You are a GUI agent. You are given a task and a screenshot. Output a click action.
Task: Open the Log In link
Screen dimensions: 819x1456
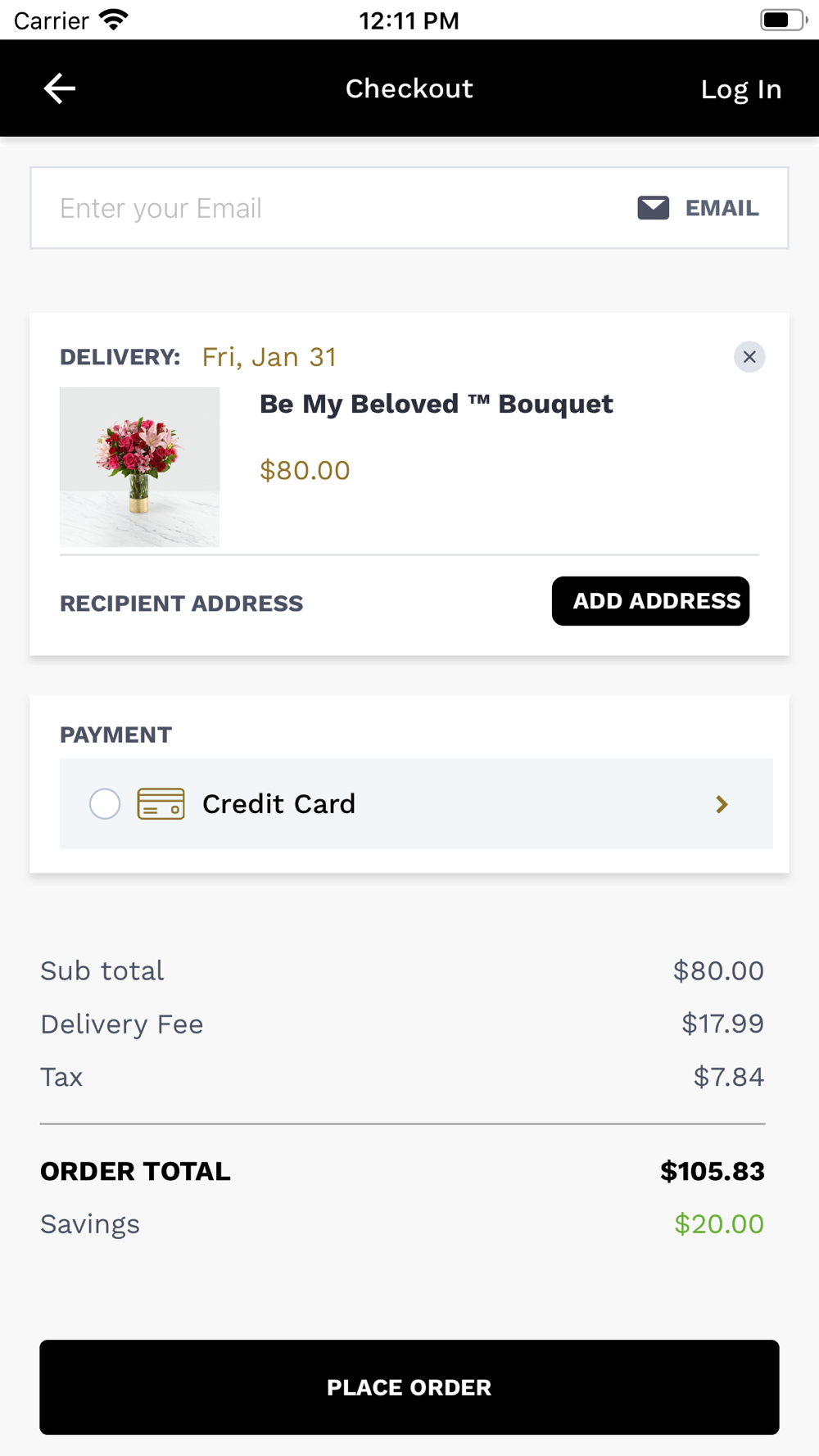pos(741,88)
